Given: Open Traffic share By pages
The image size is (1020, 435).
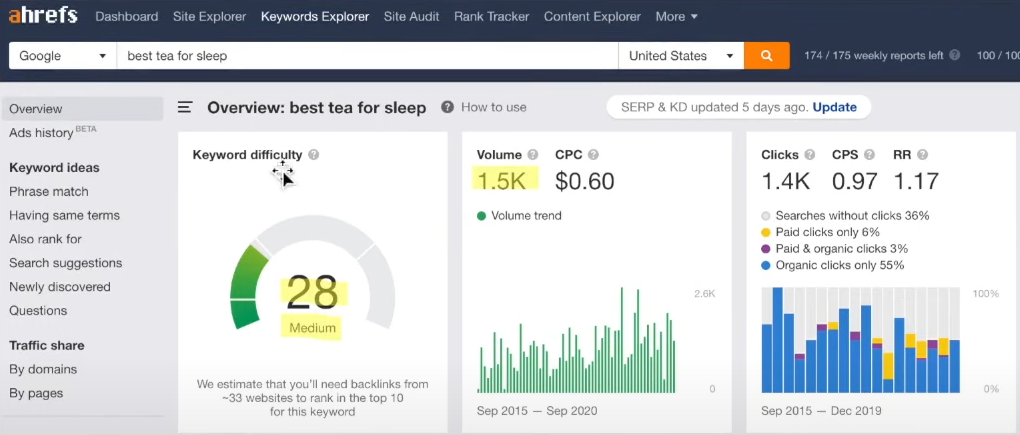Looking at the screenshot, I should [x=36, y=393].
